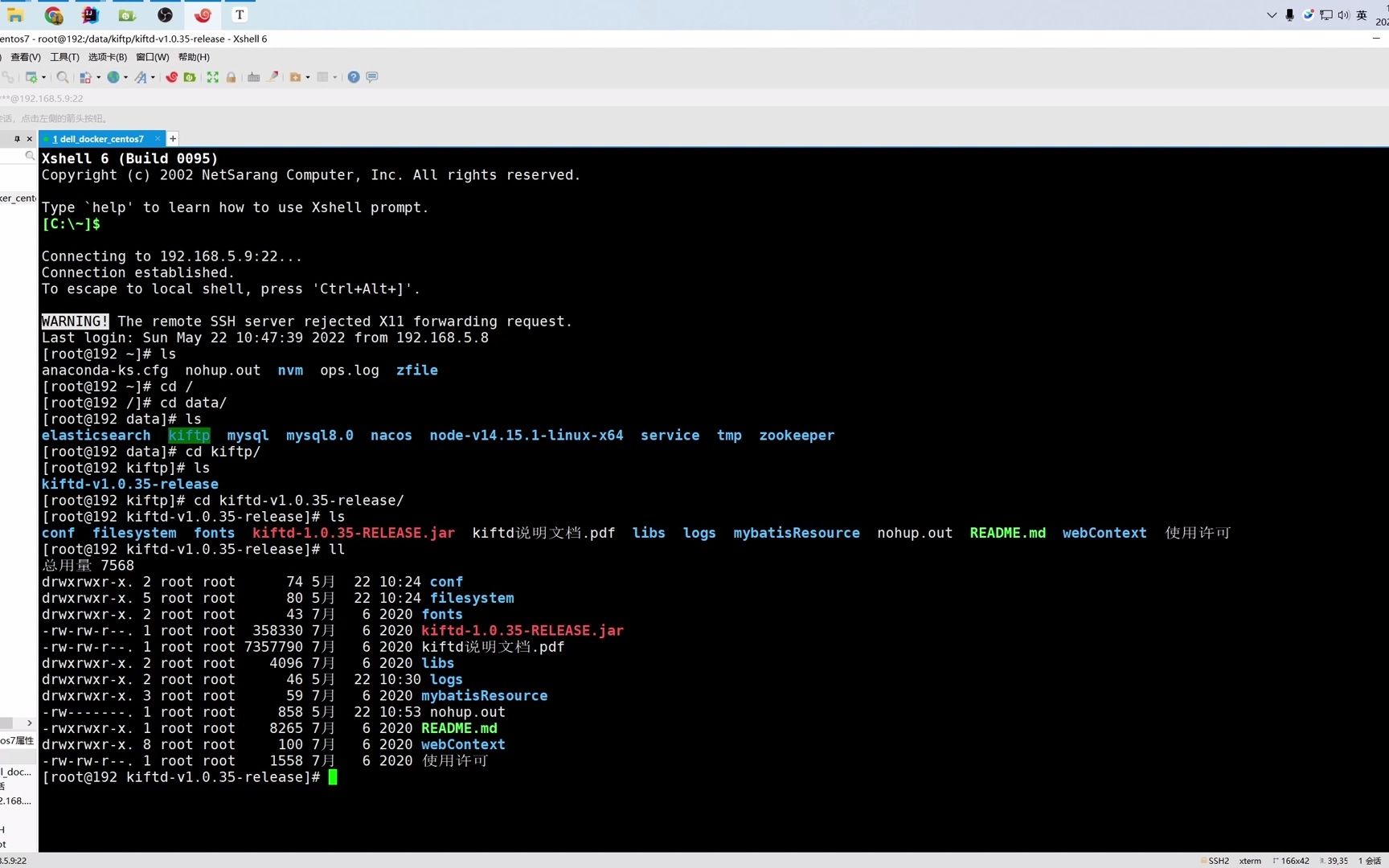Open OBS Studio from taskbar
Image resolution: width=1389 pixels, height=868 pixels.
165,15
